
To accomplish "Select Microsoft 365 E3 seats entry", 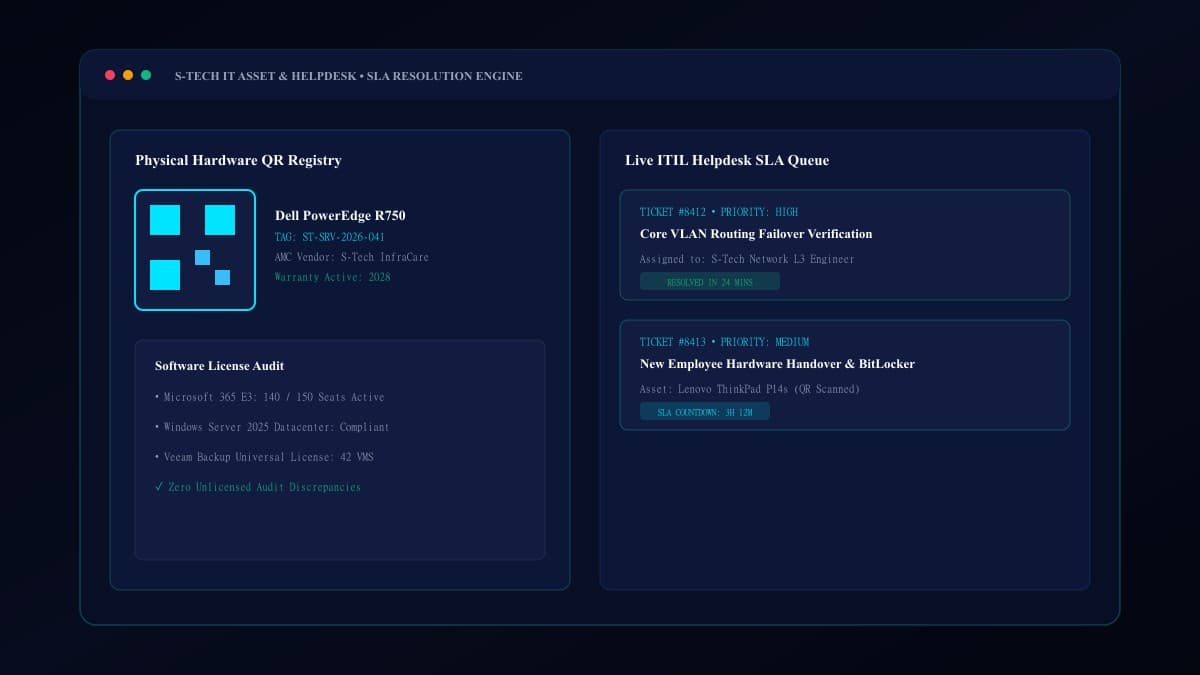I will (269, 397).
